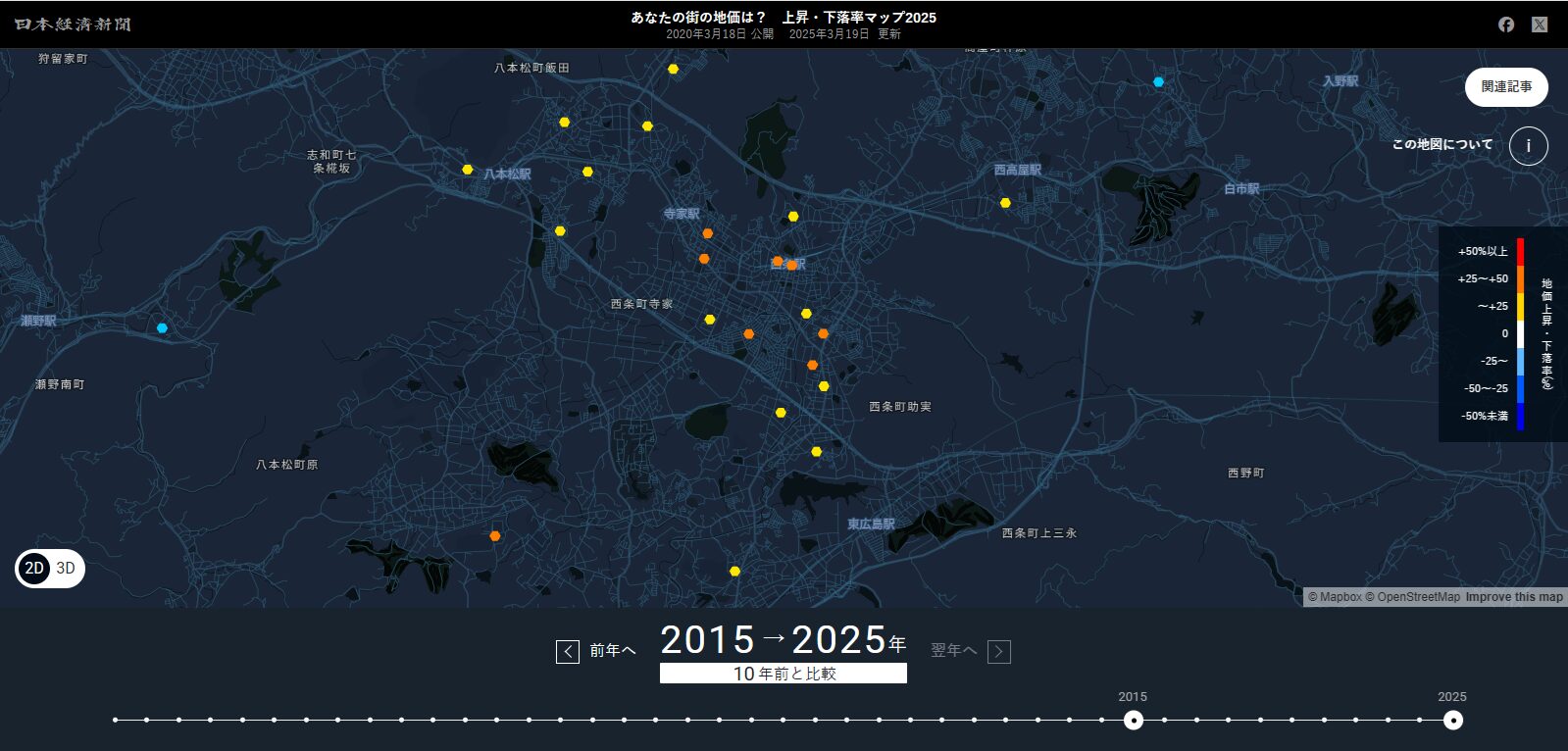The image size is (1568, 751).
Task: Click the orange hexagon marker near 寺家駅
Action: point(707,233)
